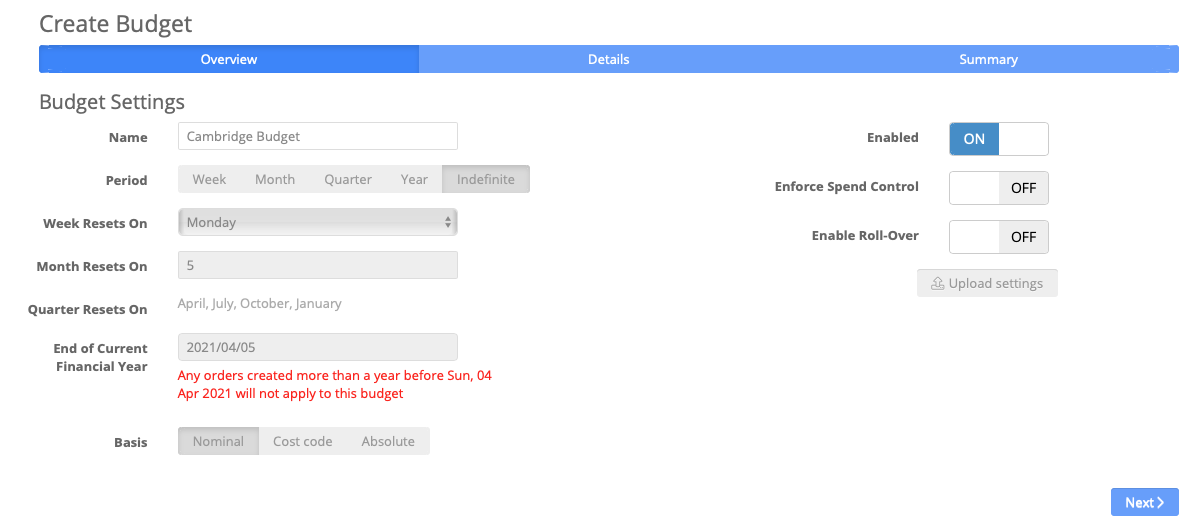Set budget basis to Cost code
The height and width of the screenshot is (530, 1197).
click(303, 441)
